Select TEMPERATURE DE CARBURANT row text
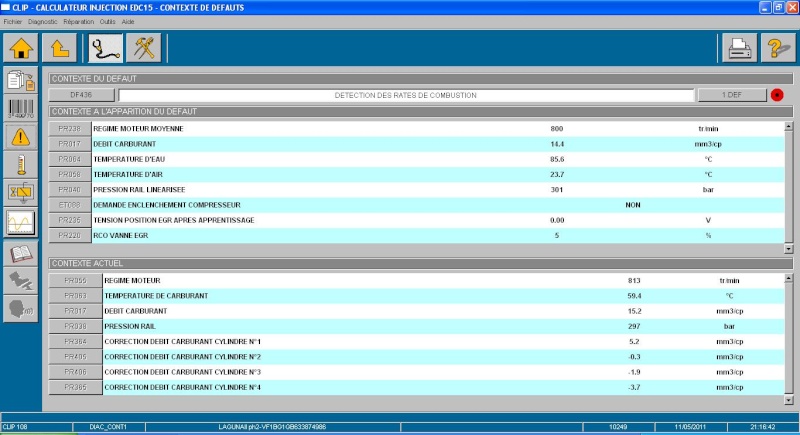Image resolution: width=800 pixels, height=435 pixels. click(x=156, y=296)
